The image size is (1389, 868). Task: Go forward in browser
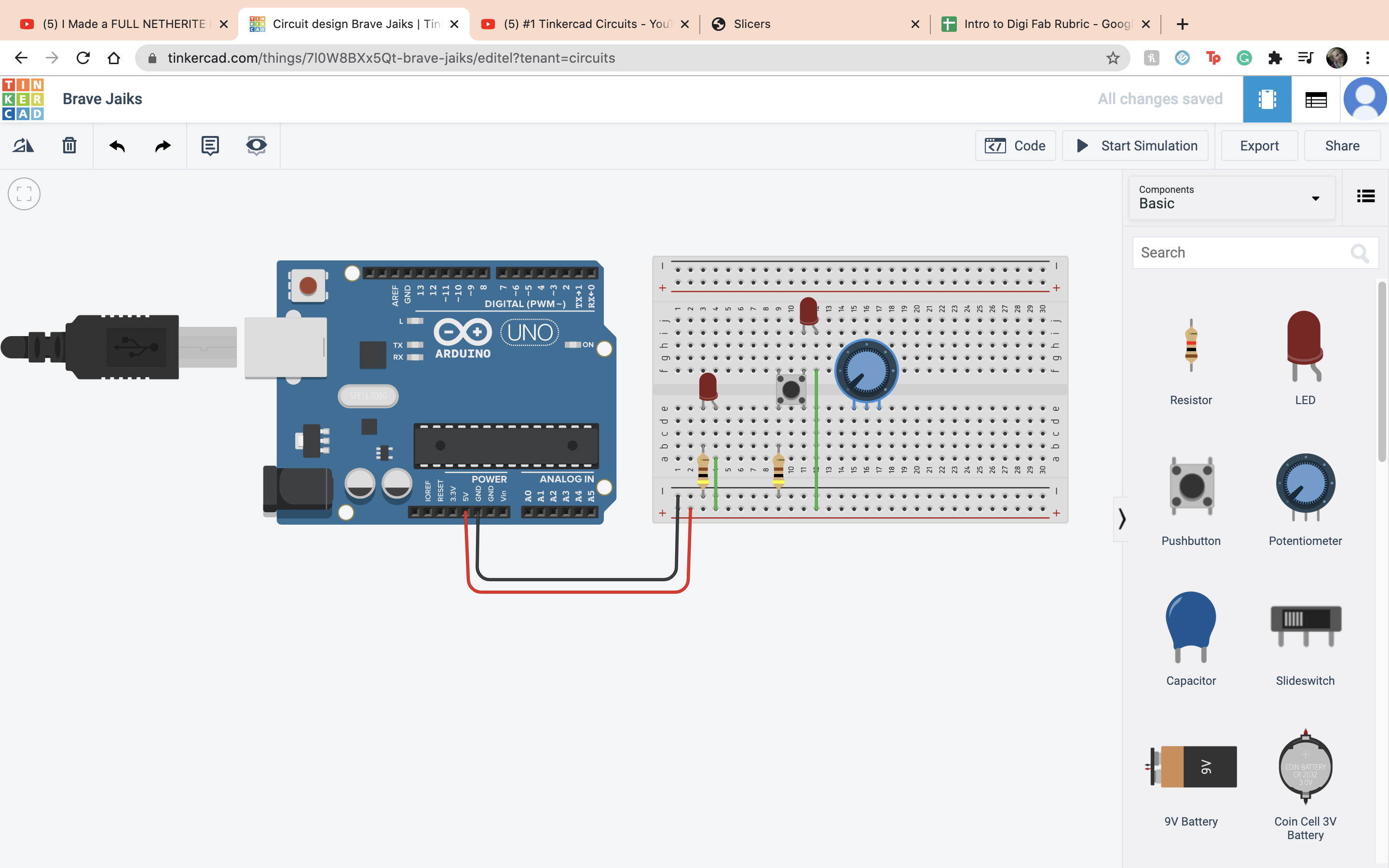(52, 58)
